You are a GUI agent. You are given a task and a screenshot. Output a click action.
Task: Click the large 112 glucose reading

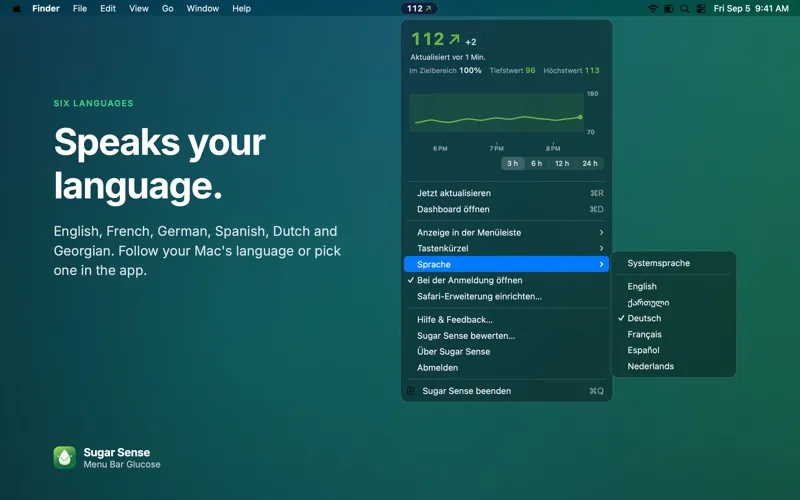click(428, 39)
